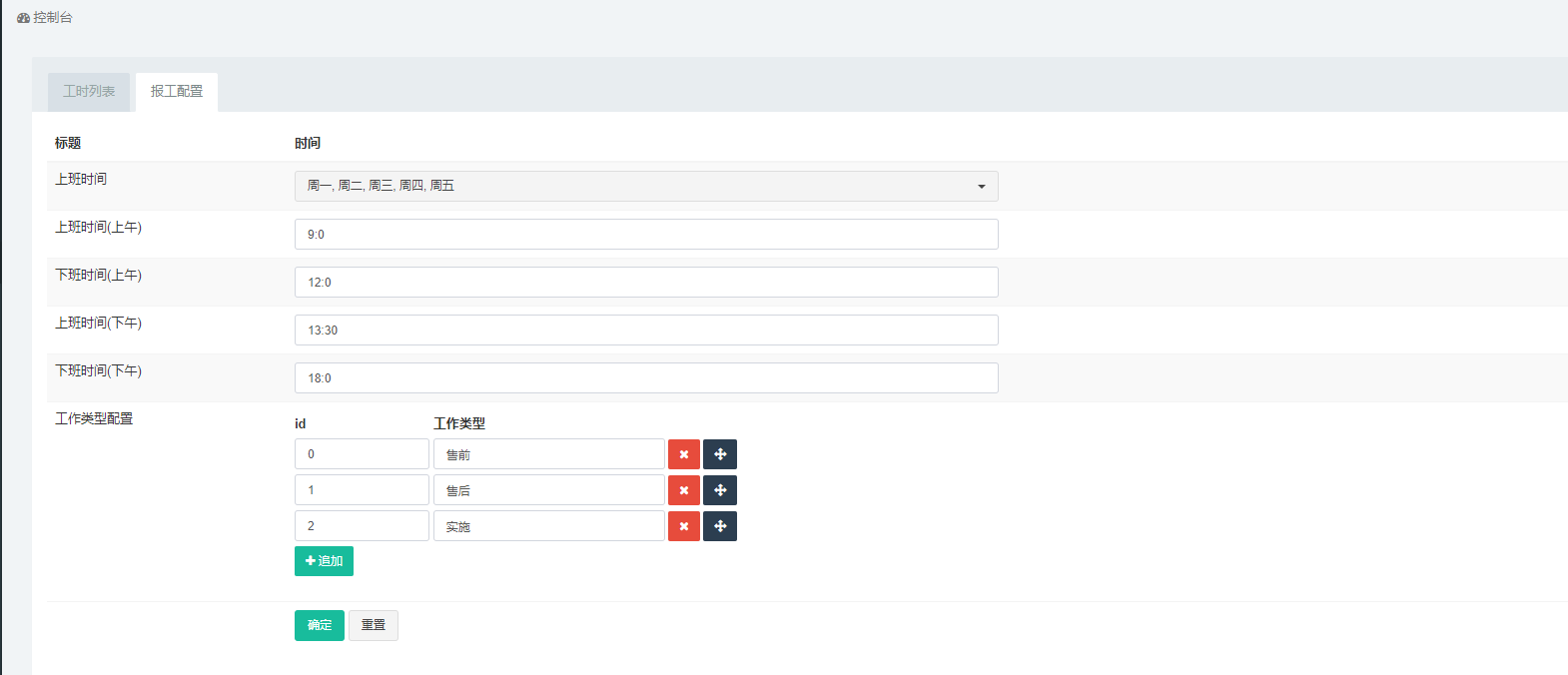
Task: Delete the 售后 work type row
Action: tap(684, 490)
